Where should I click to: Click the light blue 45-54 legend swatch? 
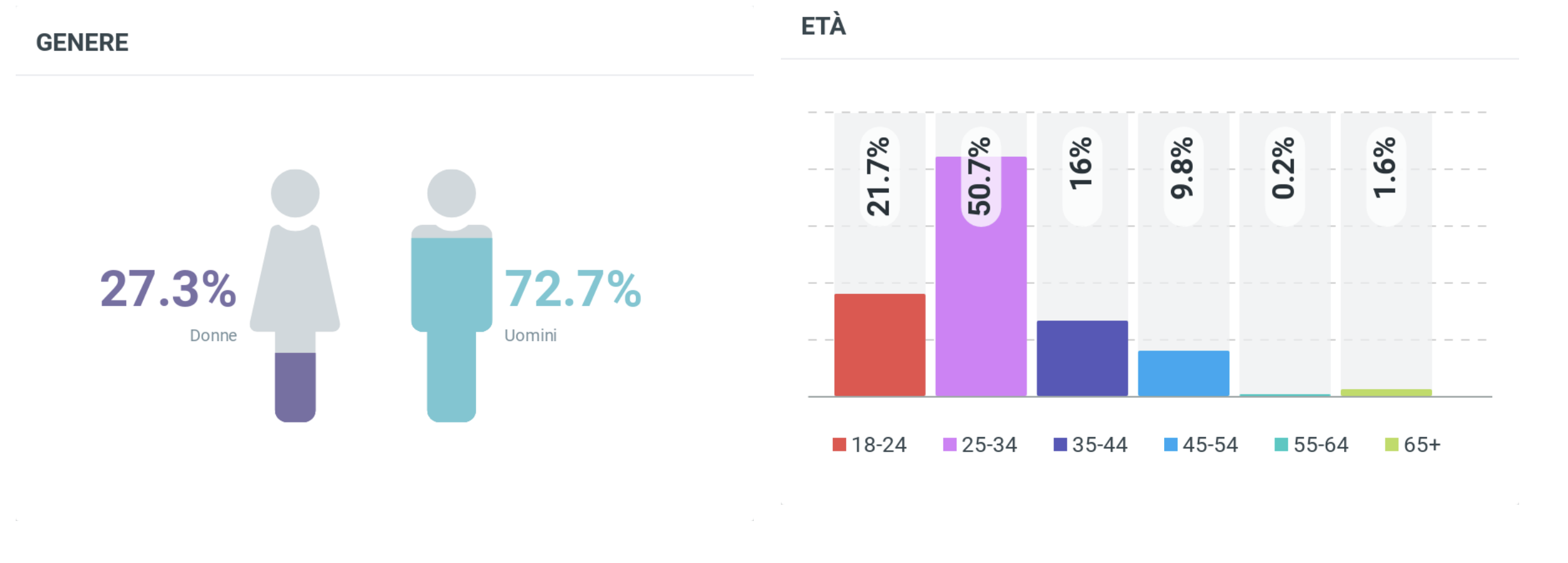1170,445
